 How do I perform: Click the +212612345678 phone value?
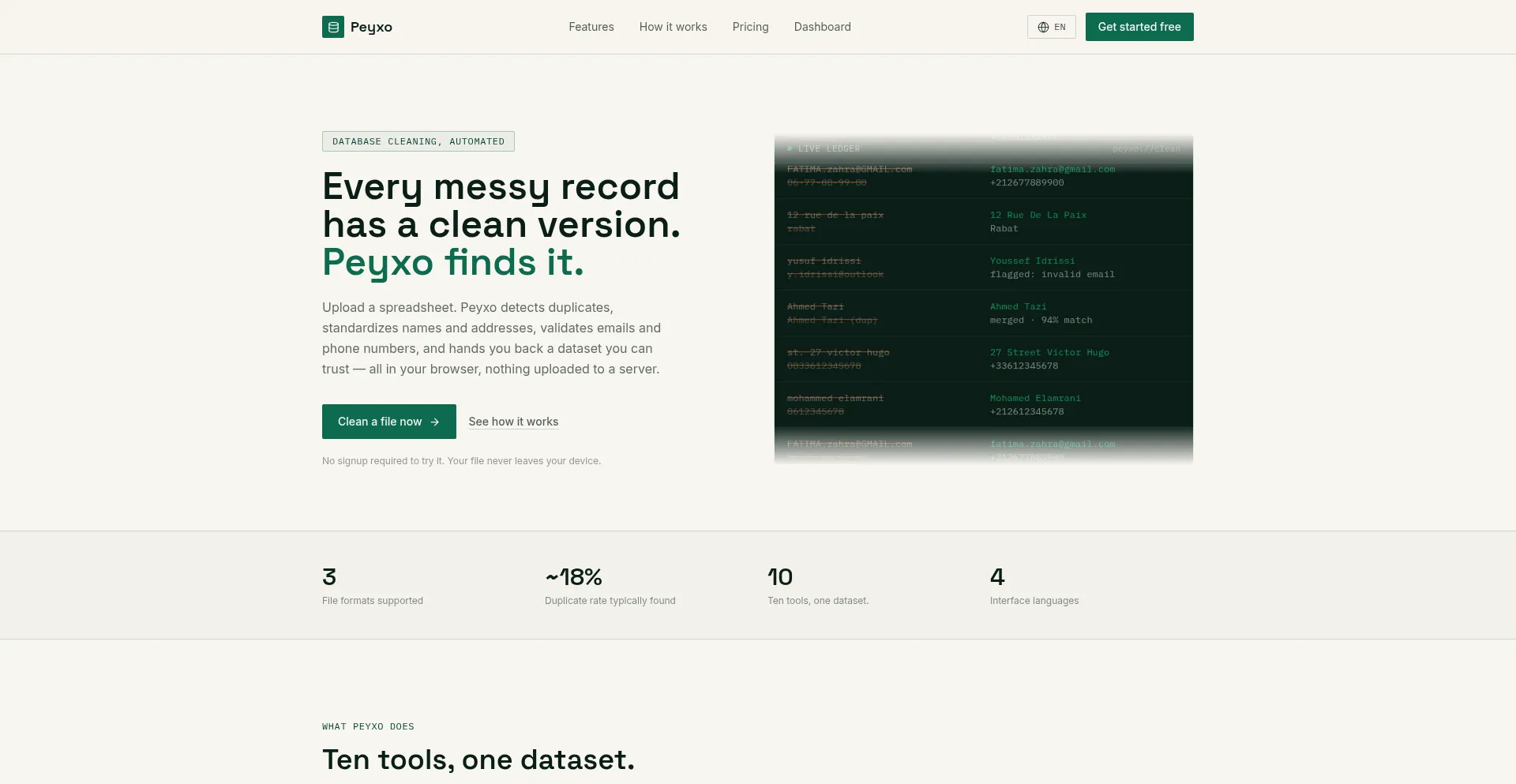(1027, 411)
